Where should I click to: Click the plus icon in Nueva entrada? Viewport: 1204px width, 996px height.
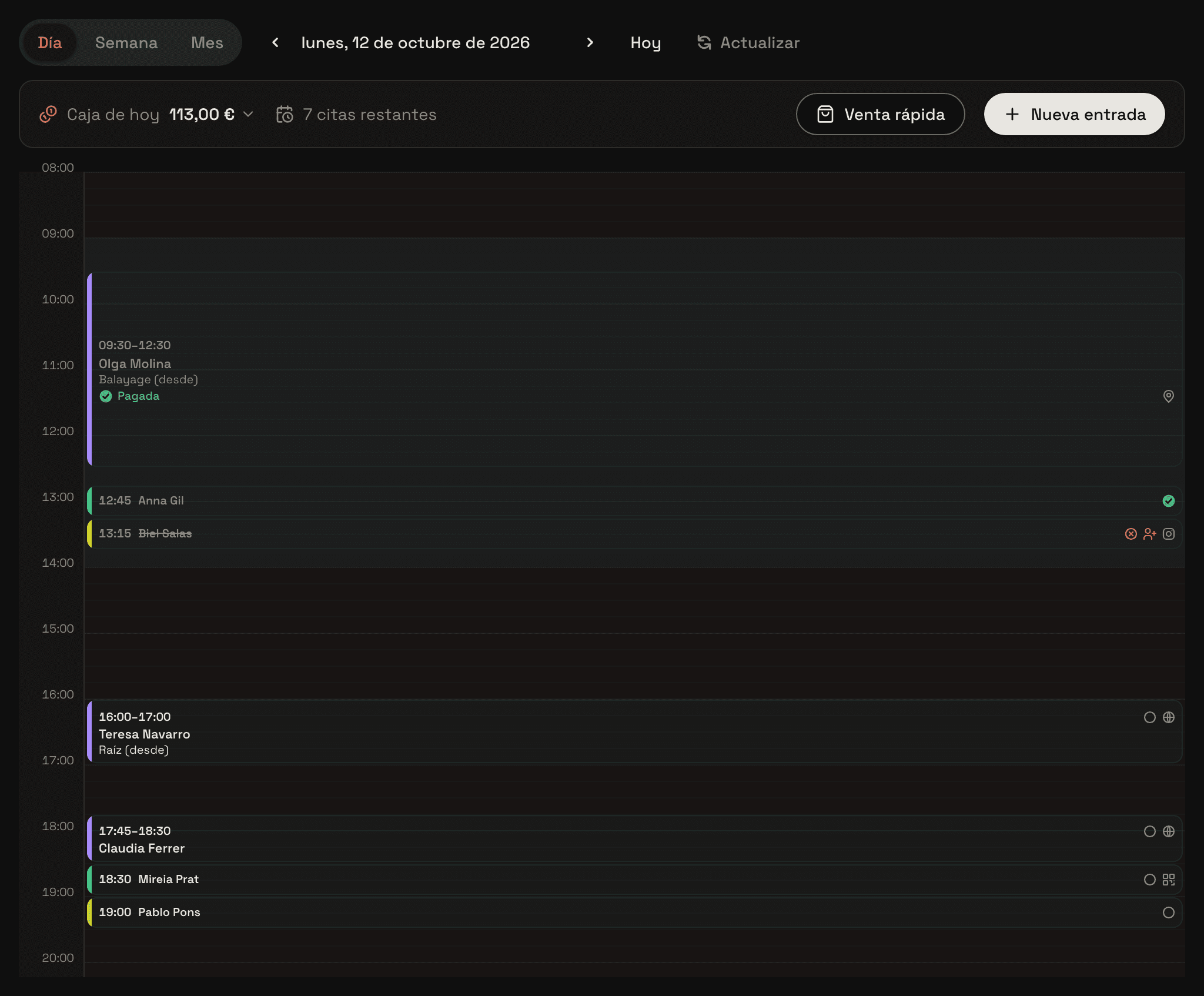coord(1012,114)
